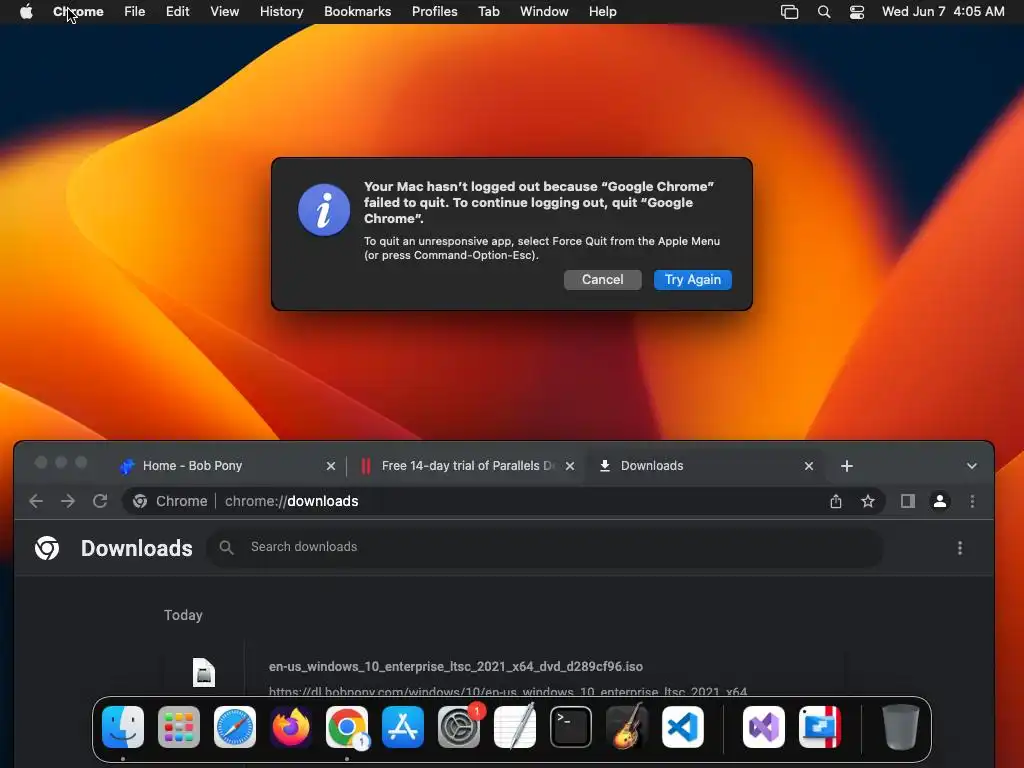Open the History menu

click(x=281, y=12)
